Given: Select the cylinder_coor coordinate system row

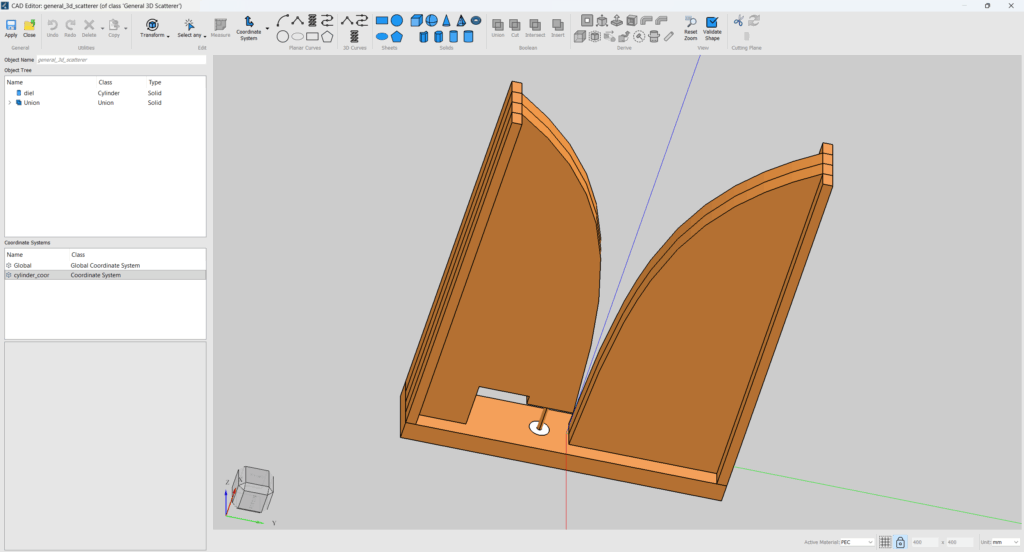Looking at the screenshot, I should click(x=105, y=275).
